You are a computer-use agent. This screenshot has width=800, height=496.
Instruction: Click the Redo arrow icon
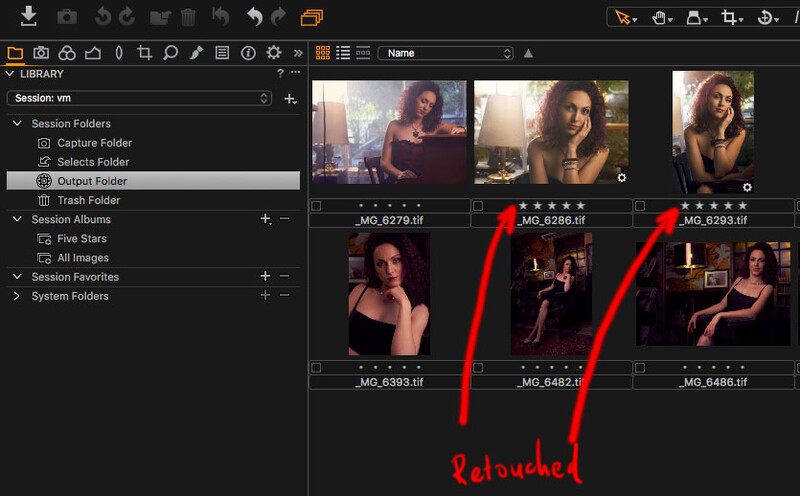tap(278, 17)
